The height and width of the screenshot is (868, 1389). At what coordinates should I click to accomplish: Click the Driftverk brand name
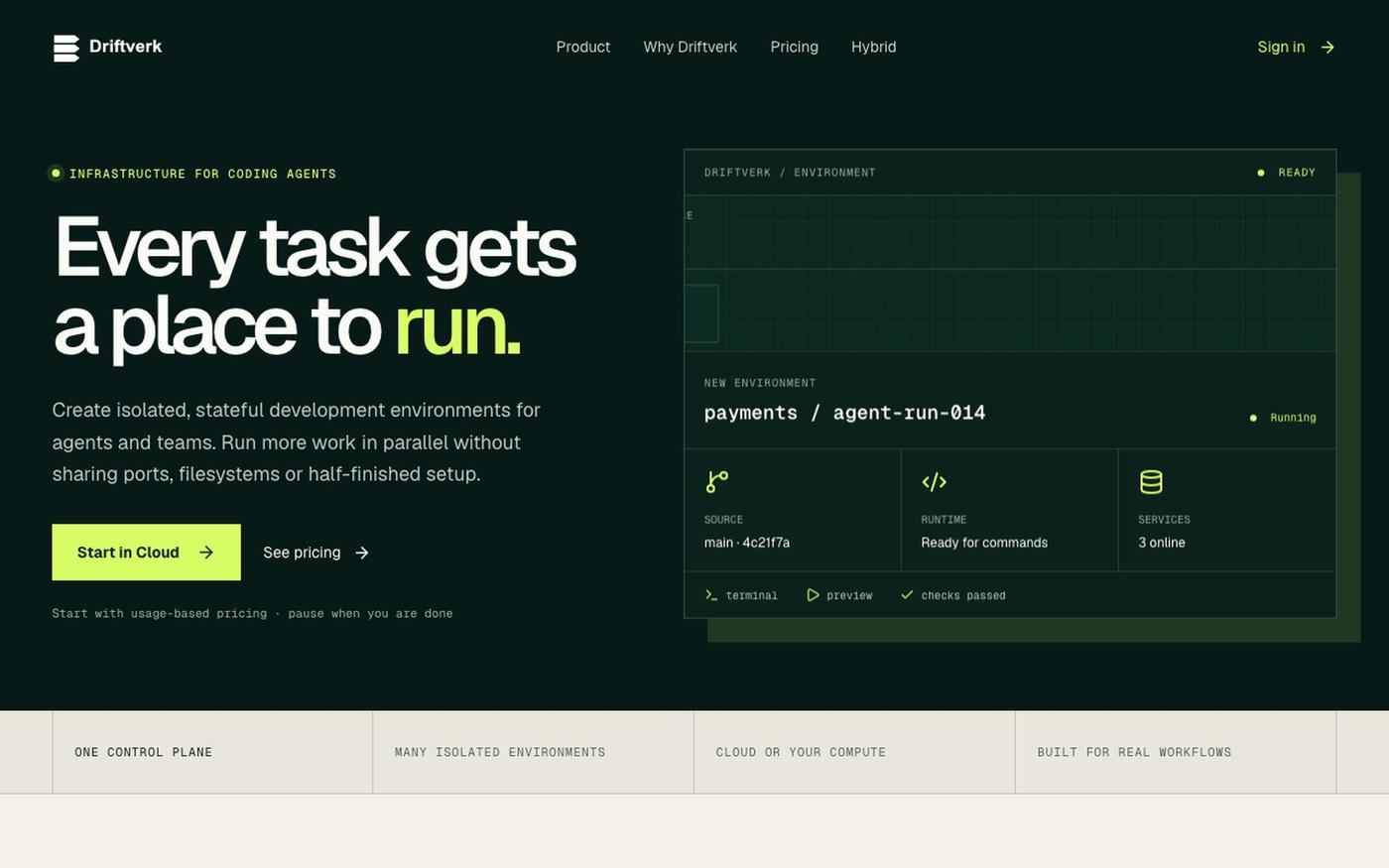pos(125,47)
